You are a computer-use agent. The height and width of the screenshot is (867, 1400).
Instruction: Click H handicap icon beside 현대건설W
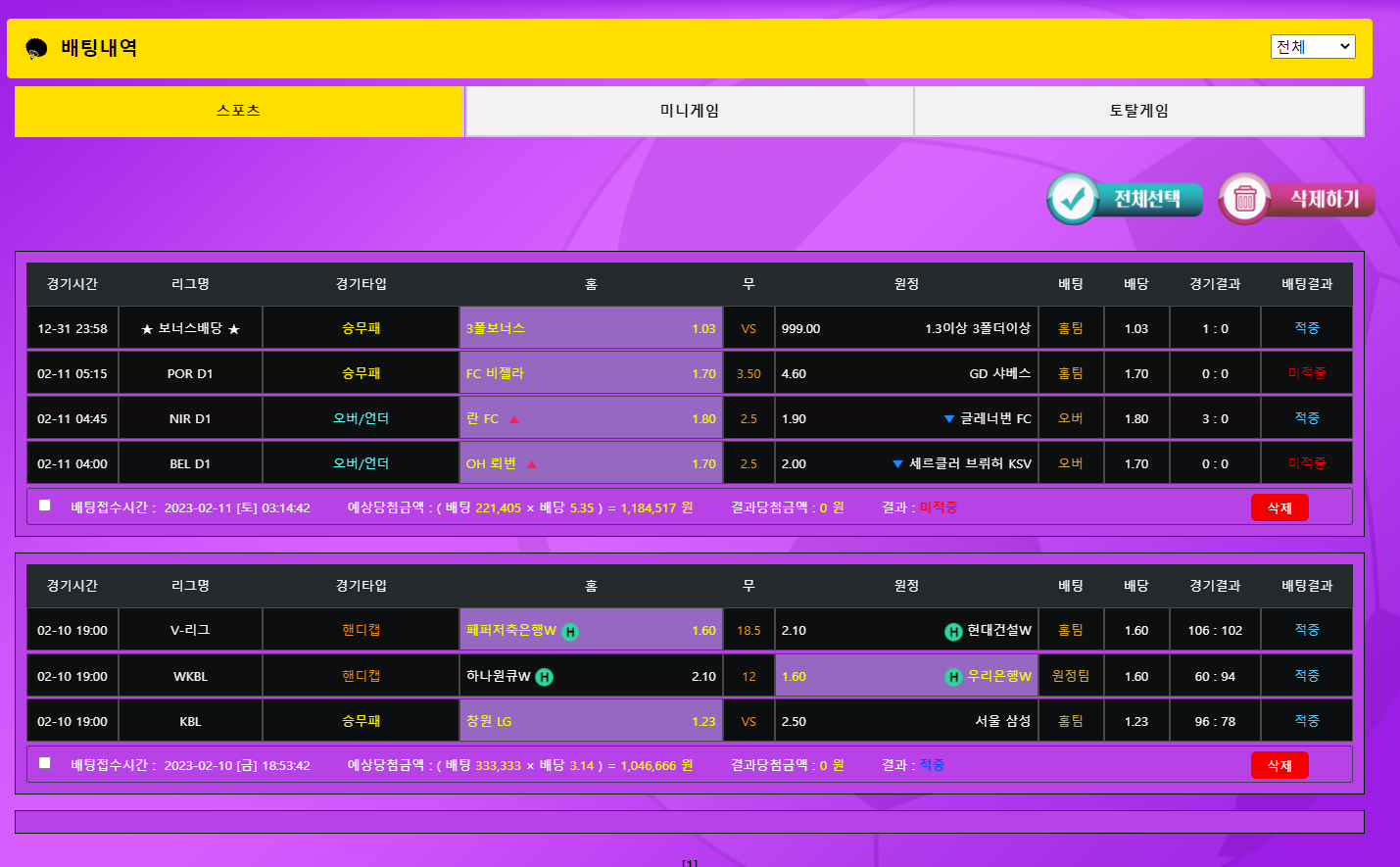tap(953, 632)
